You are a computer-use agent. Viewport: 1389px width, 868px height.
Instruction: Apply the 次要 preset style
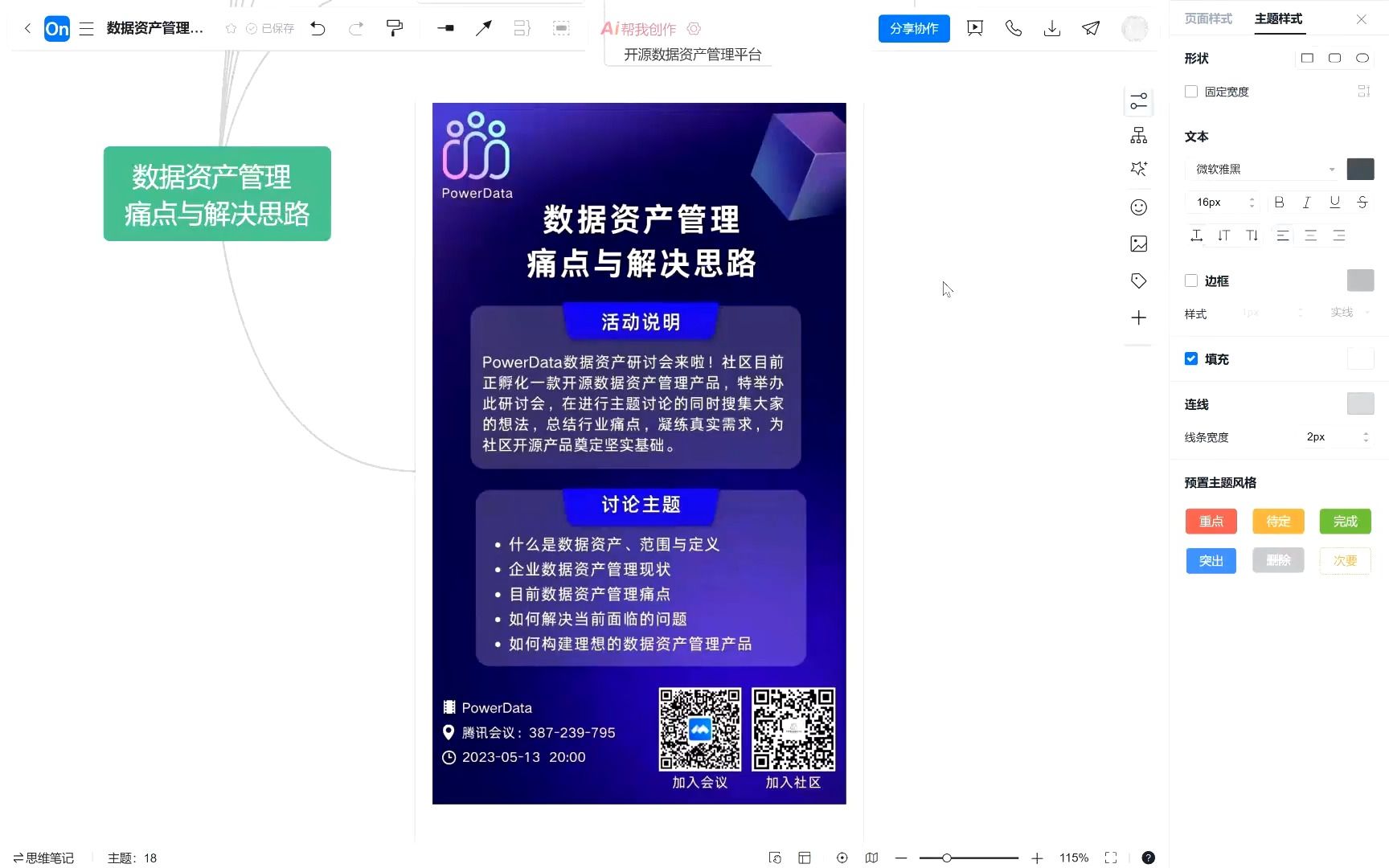(x=1345, y=560)
